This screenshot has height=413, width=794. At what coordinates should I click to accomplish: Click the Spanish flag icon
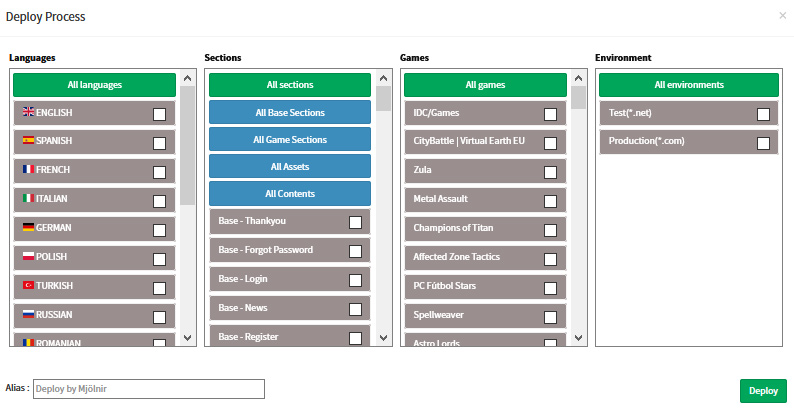28,140
